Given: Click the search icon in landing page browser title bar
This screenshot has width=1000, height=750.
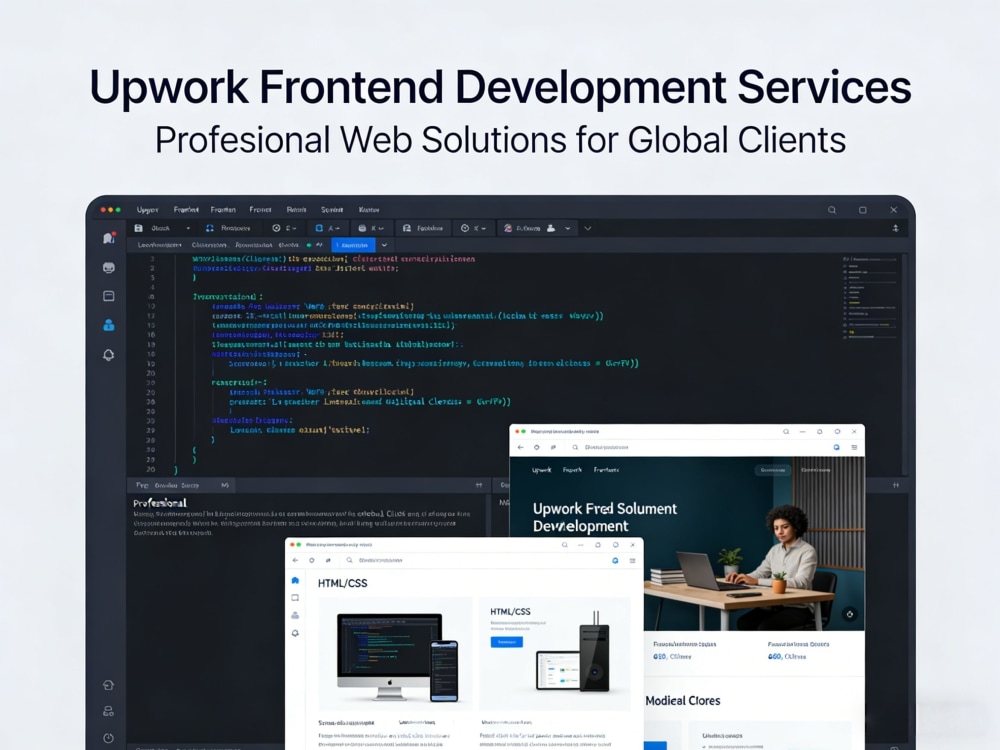Looking at the screenshot, I should coord(786,432).
